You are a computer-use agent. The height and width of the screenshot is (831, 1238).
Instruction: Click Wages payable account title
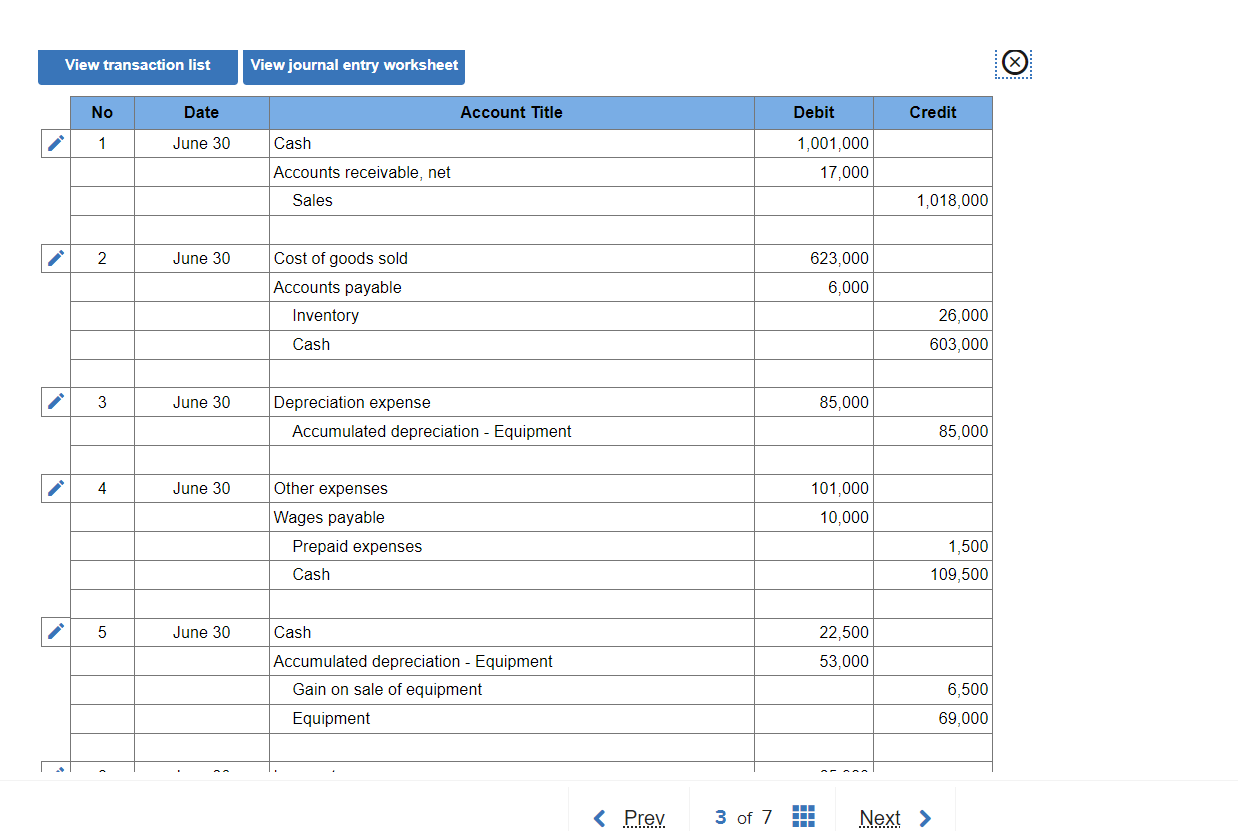tap(329, 518)
